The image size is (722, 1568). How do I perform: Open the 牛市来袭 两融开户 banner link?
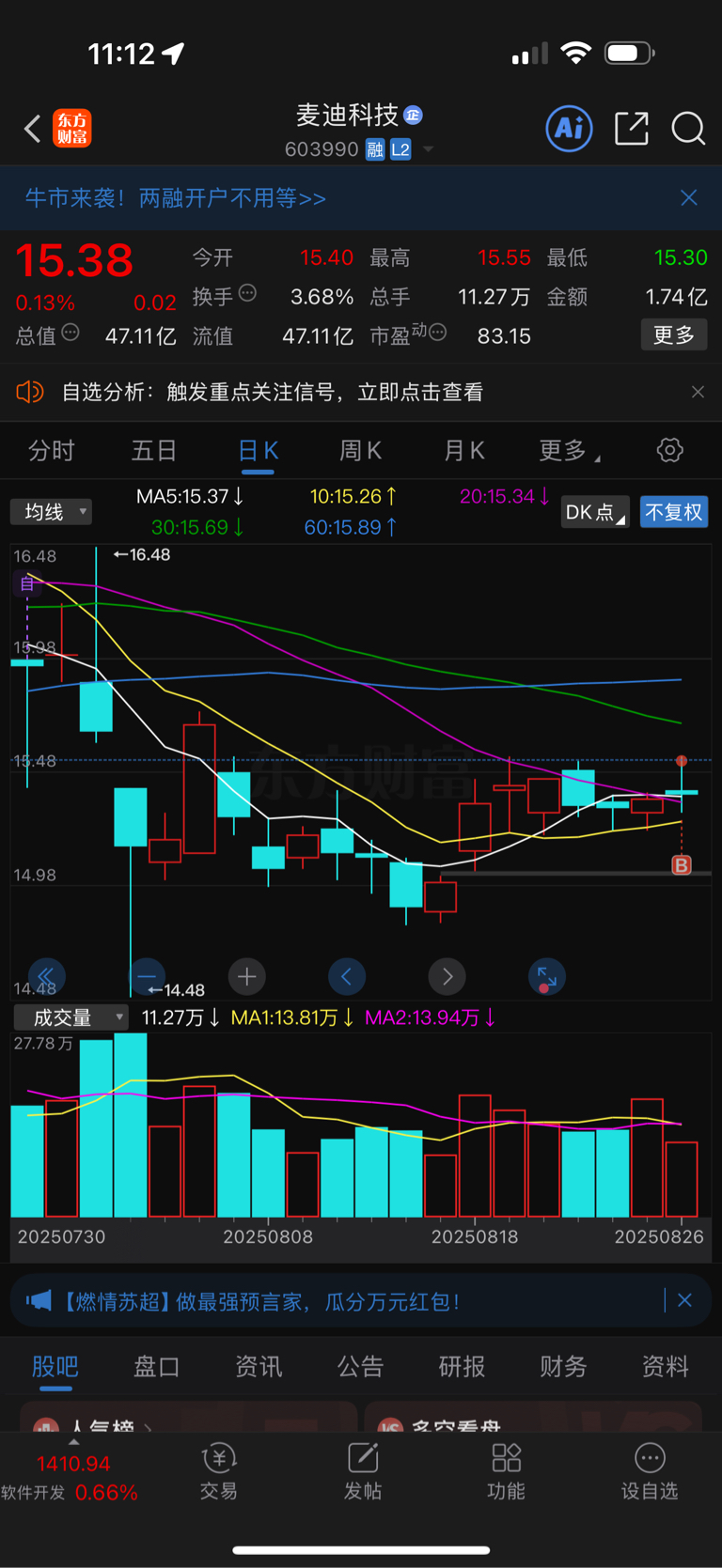click(176, 198)
